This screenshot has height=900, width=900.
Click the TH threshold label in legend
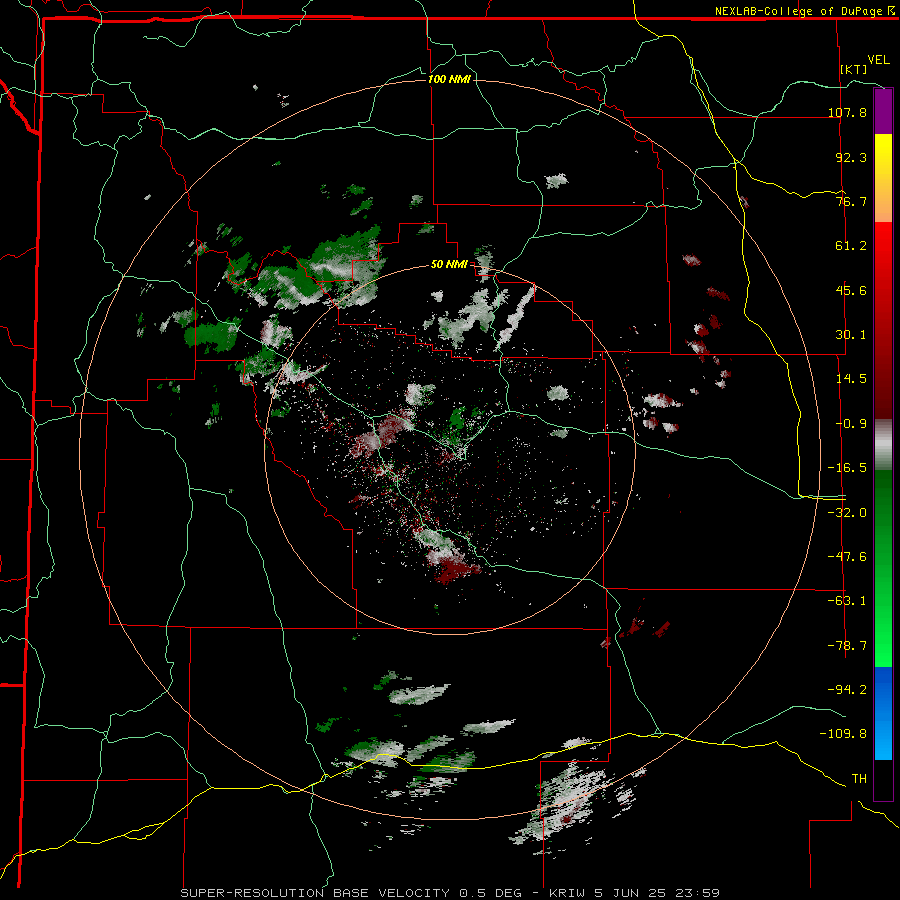(859, 778)
